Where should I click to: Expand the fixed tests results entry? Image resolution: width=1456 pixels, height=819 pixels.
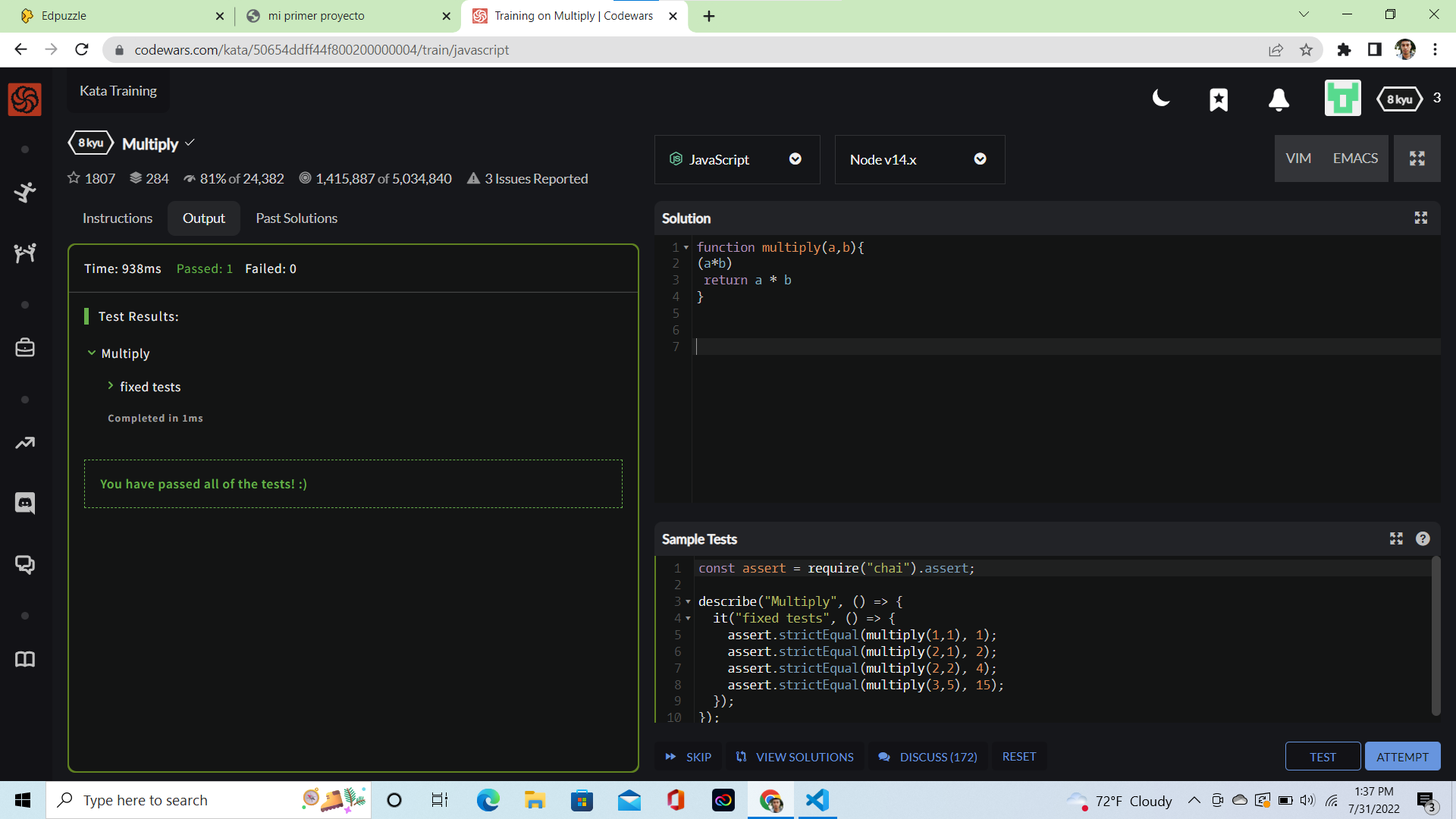point(111,386)
